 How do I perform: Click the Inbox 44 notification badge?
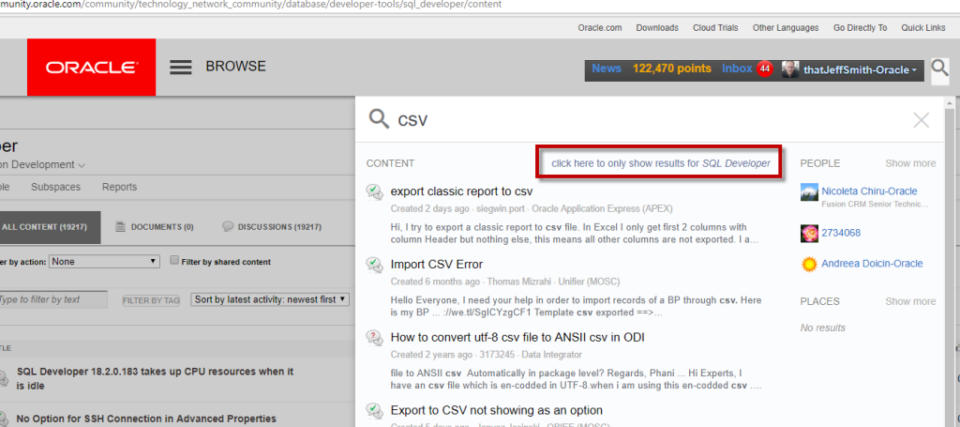pyautogui.click(x=764, y=69)
